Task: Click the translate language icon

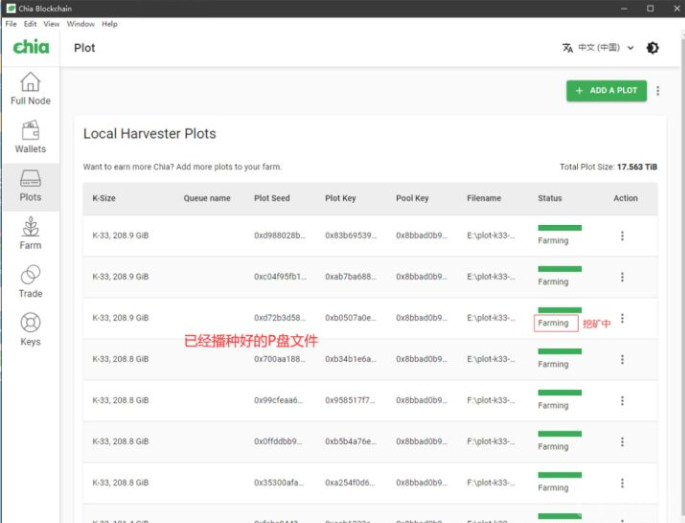Action: 567,48
